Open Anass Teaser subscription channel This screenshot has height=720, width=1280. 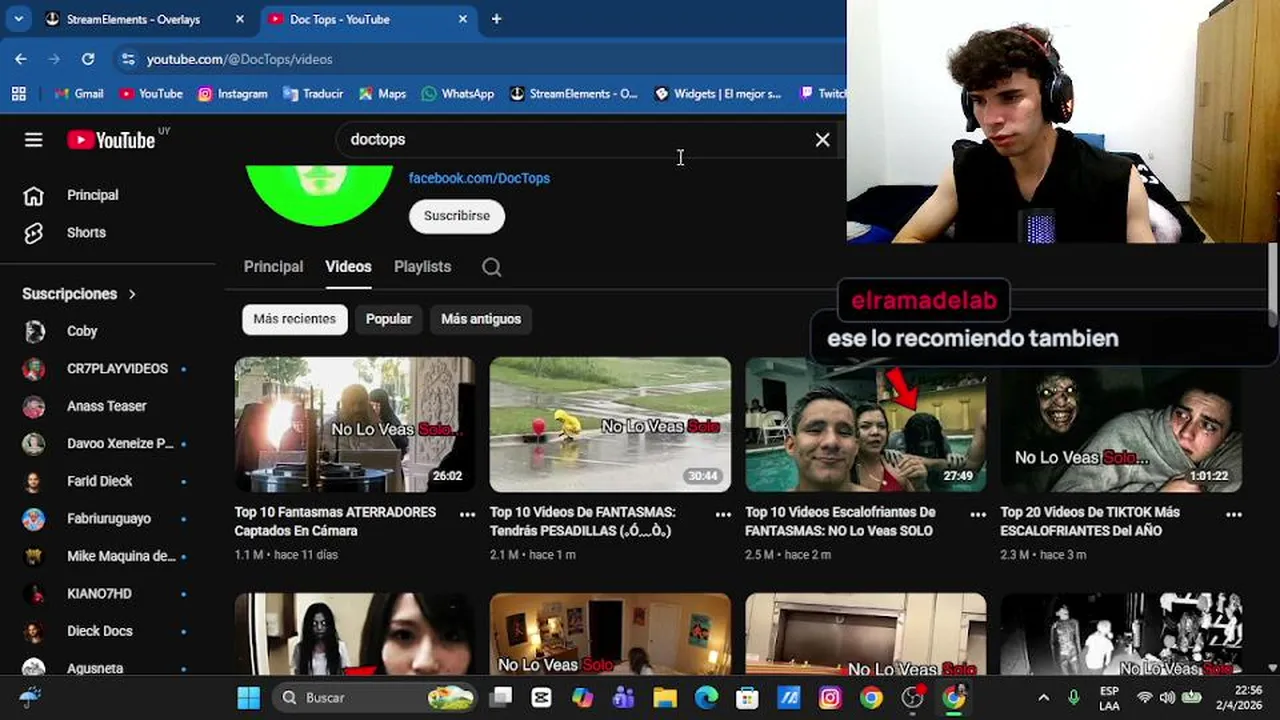[106, 406]
